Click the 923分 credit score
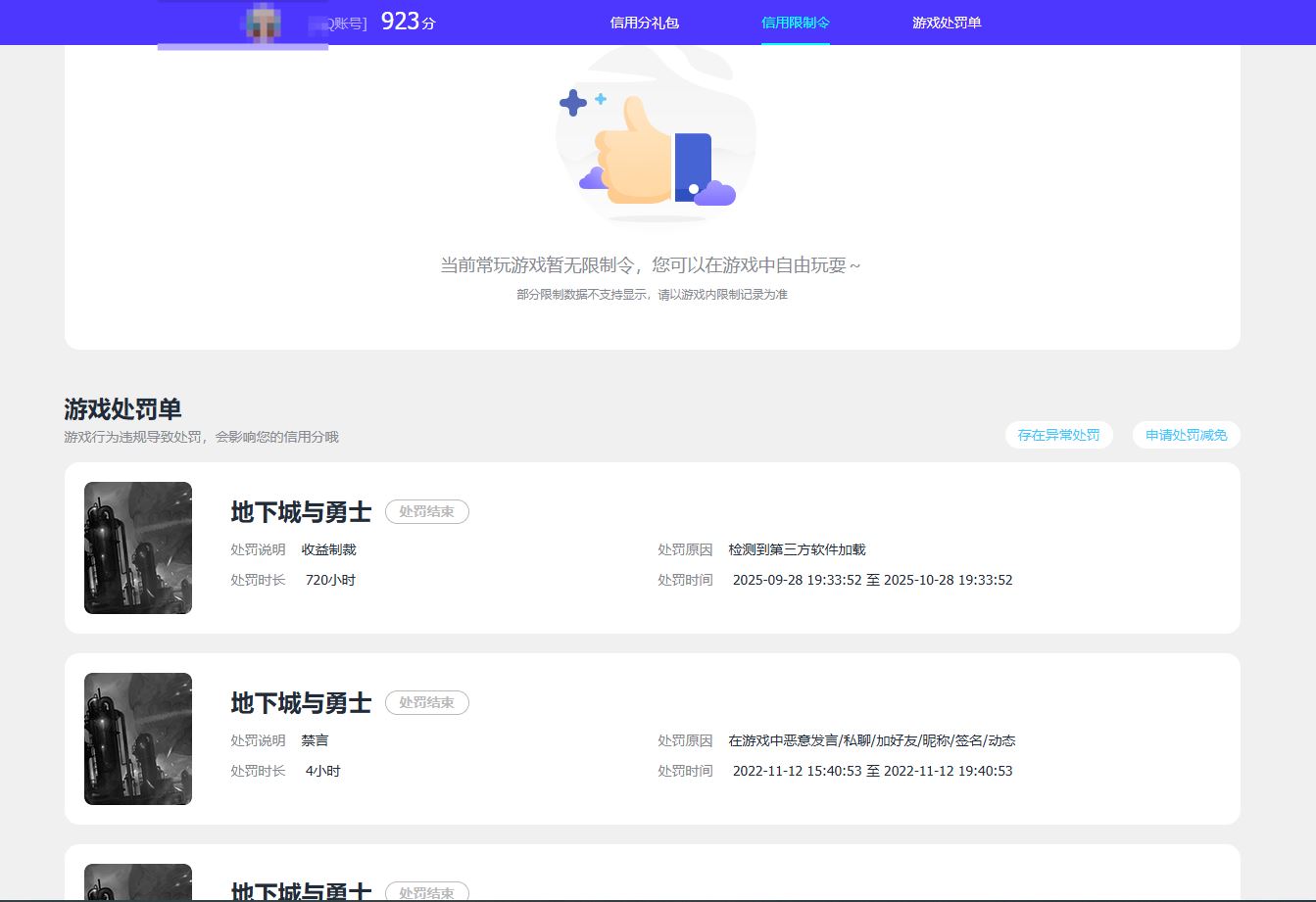This screenshot has width=1316, height=902. (x=408, y=22)
